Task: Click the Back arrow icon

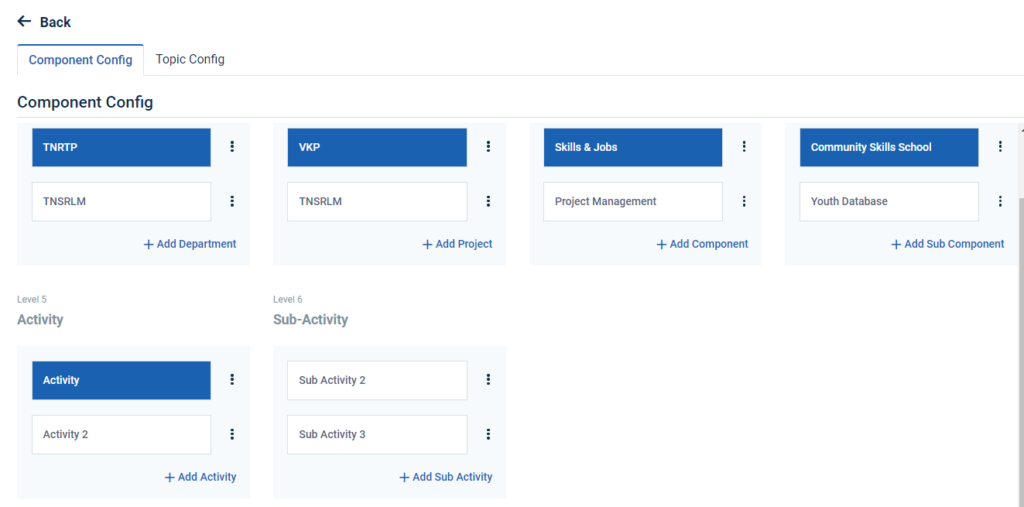Action: pos(24,22)
